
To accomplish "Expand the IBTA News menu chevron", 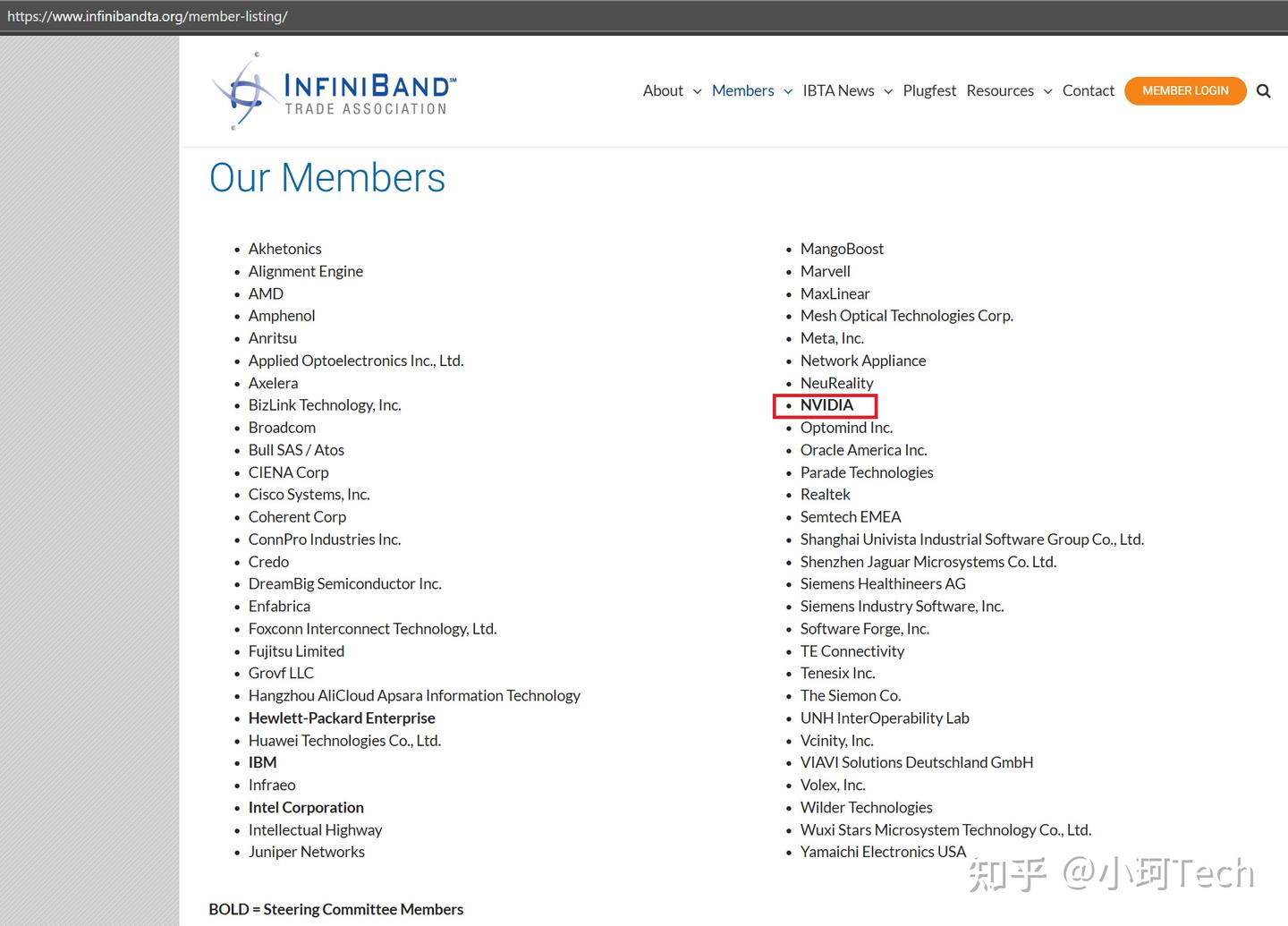I will coord(888,91).
